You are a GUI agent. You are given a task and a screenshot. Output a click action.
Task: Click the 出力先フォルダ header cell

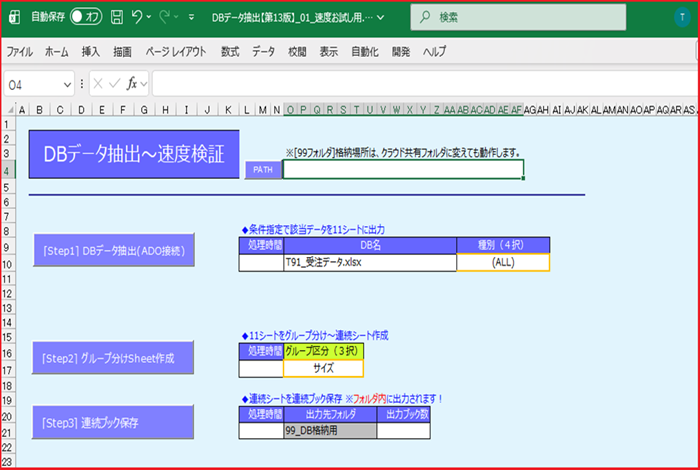[330, 414]
